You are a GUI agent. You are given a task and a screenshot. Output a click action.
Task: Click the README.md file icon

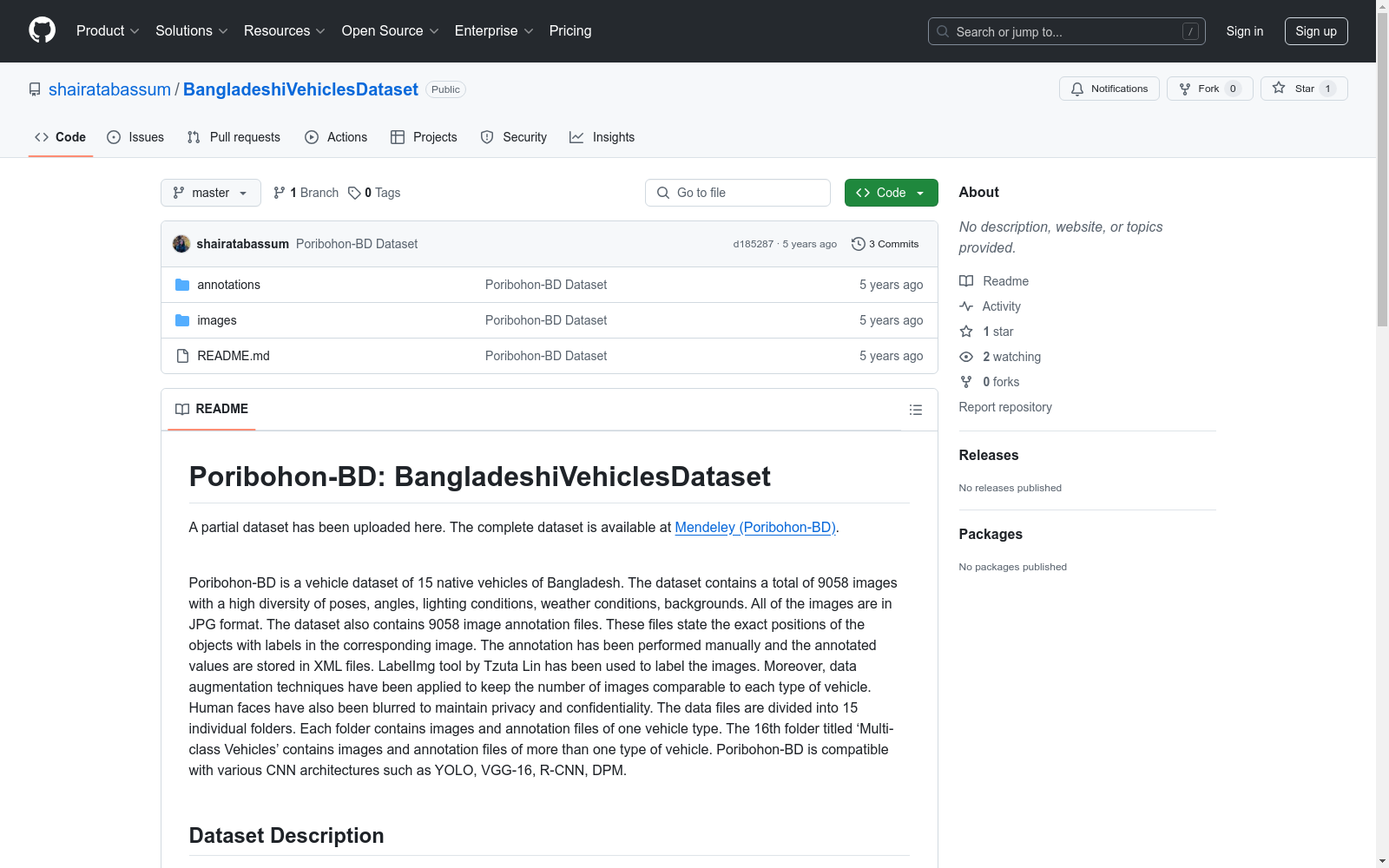click(x=182, y=356)
